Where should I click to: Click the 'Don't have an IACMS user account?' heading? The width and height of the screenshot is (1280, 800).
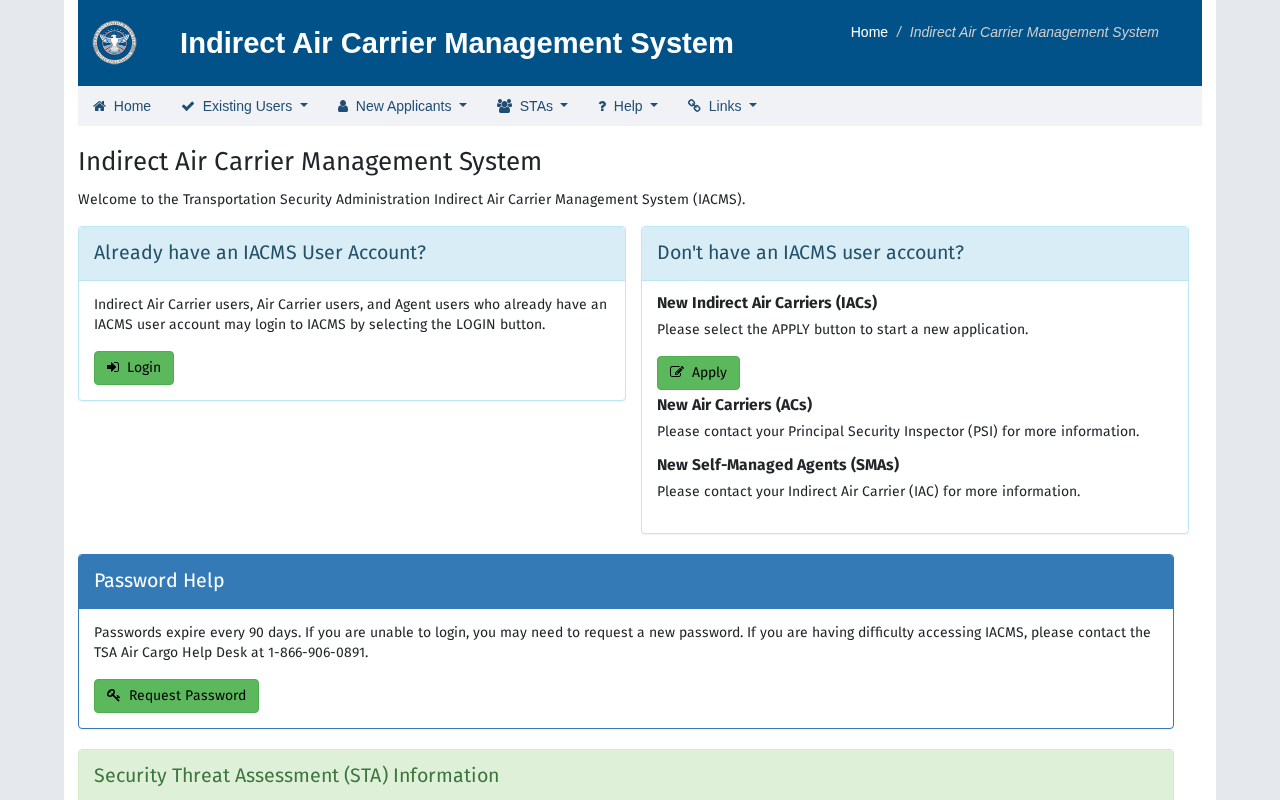click(x=810, y=253)
